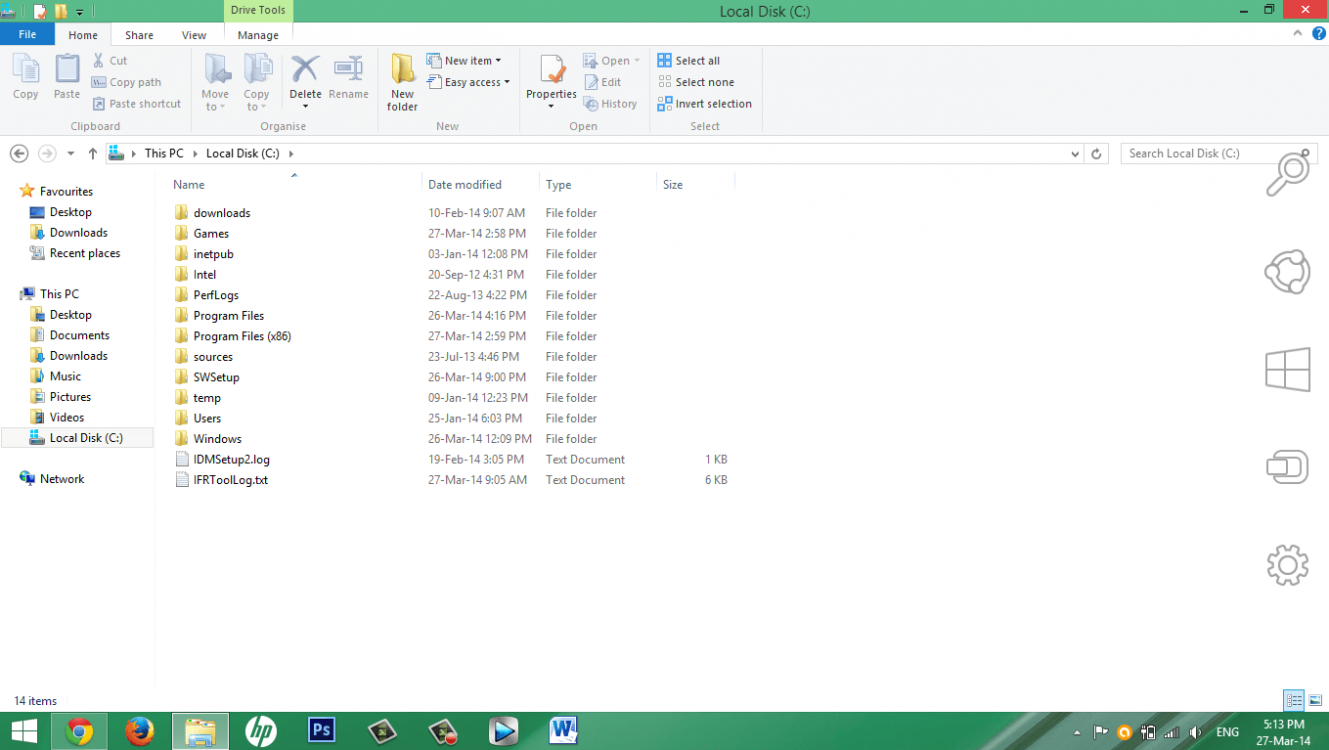
Task: Click the Cut scissors command
Action: tap(110, 61)
